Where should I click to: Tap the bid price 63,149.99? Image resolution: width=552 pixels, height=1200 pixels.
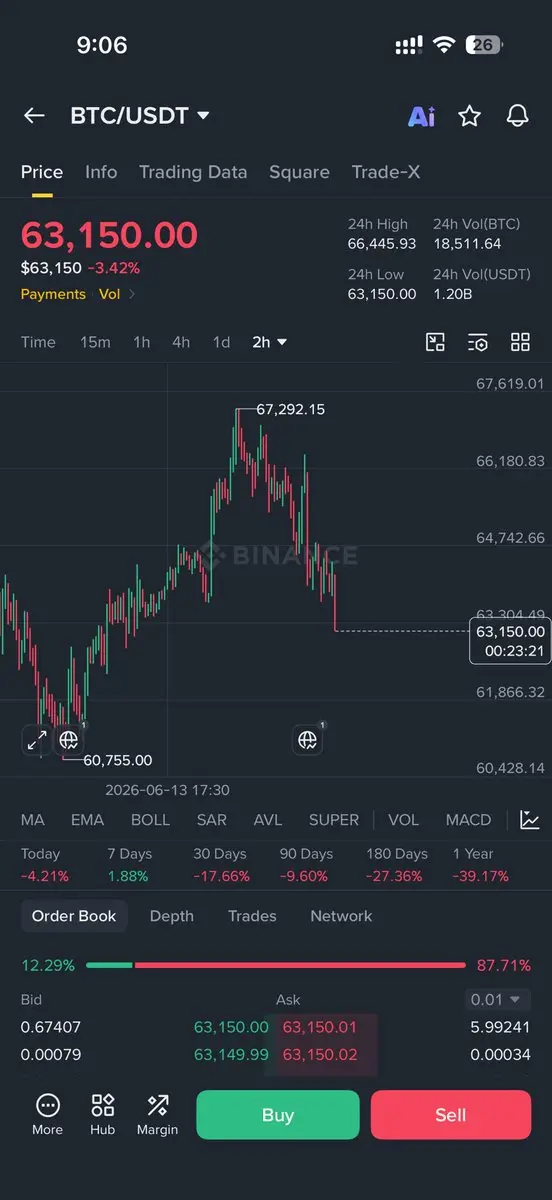[x=231, y=1054]
